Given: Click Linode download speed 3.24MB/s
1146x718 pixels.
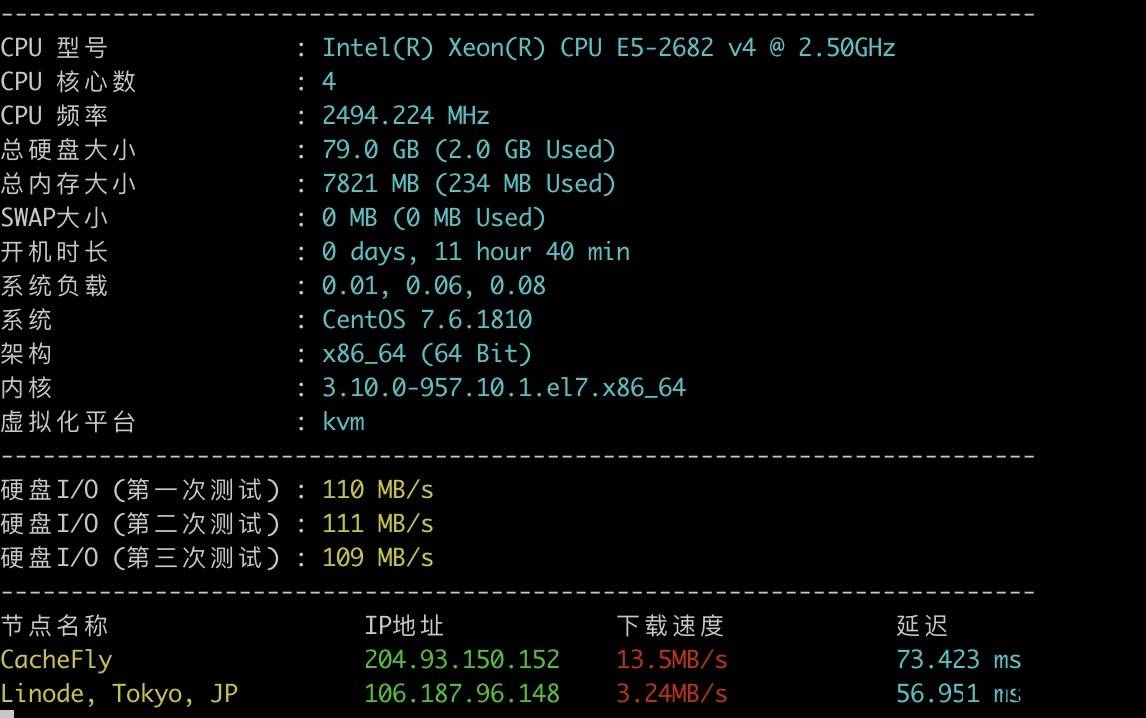Looking at the screenshot, I should 672,694.
